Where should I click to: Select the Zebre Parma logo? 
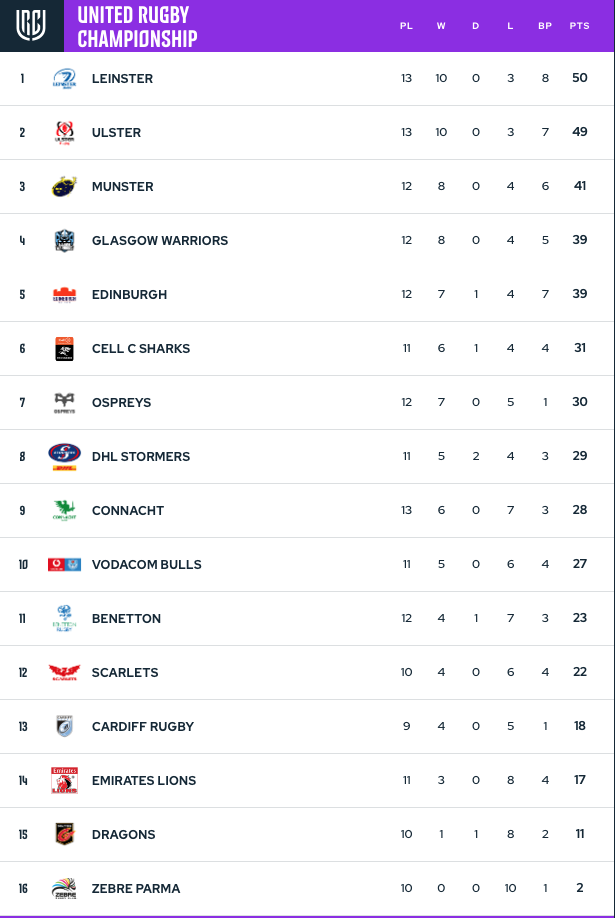64,888
